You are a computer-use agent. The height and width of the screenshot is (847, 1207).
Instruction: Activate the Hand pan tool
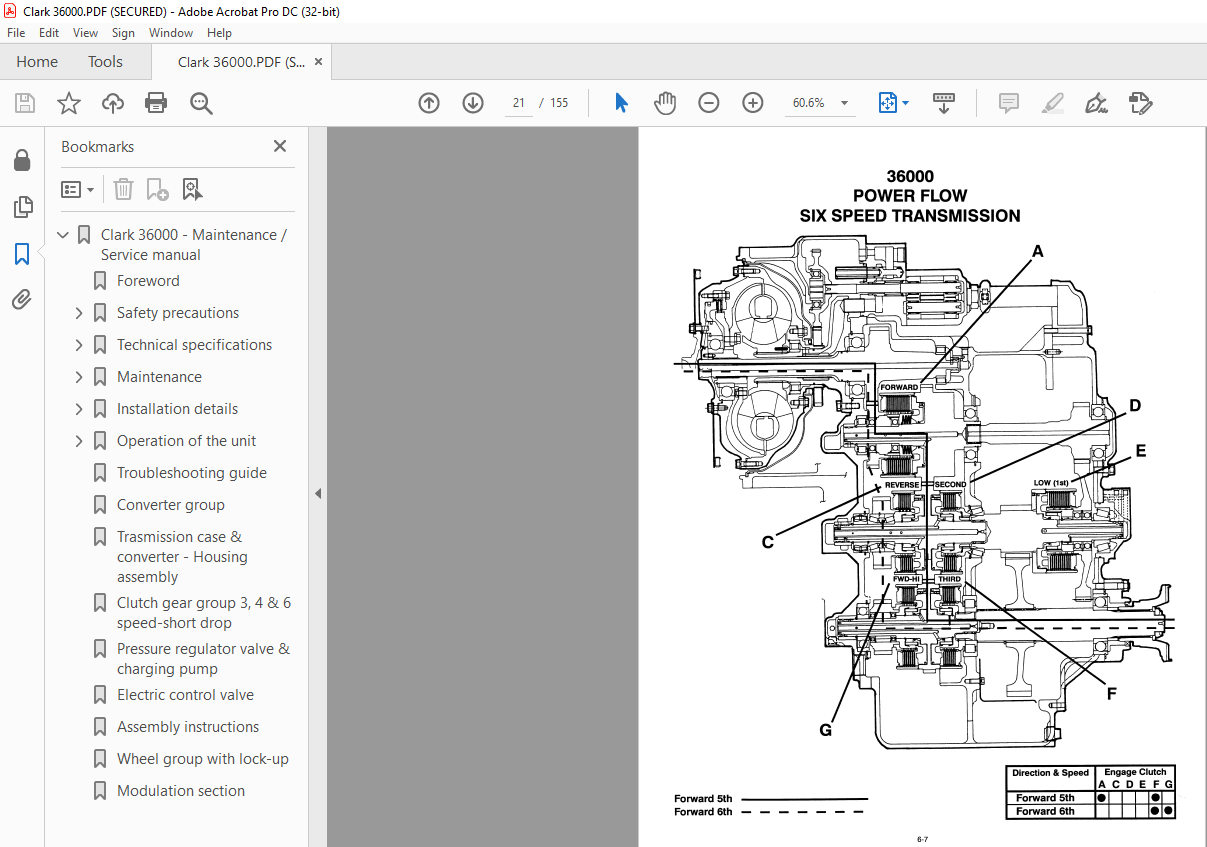665,103
